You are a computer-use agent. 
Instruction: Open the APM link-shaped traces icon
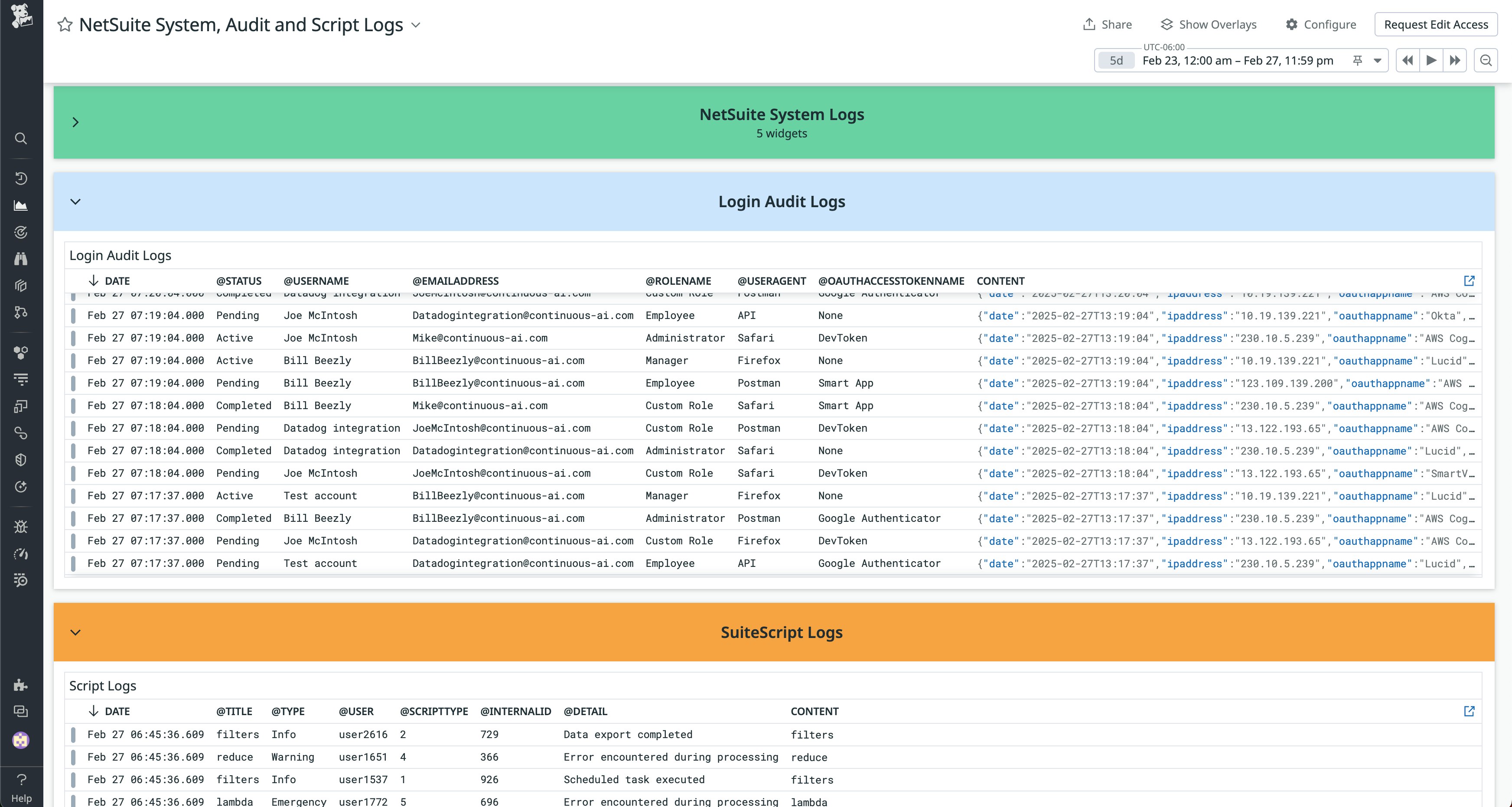(21, 433)
